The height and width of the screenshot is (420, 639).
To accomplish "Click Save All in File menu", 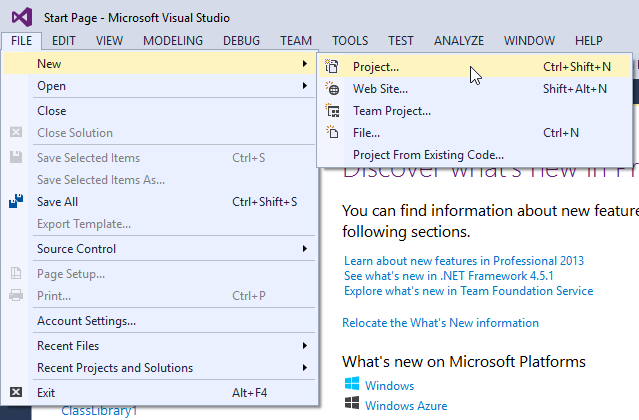I will coord(160,201).
